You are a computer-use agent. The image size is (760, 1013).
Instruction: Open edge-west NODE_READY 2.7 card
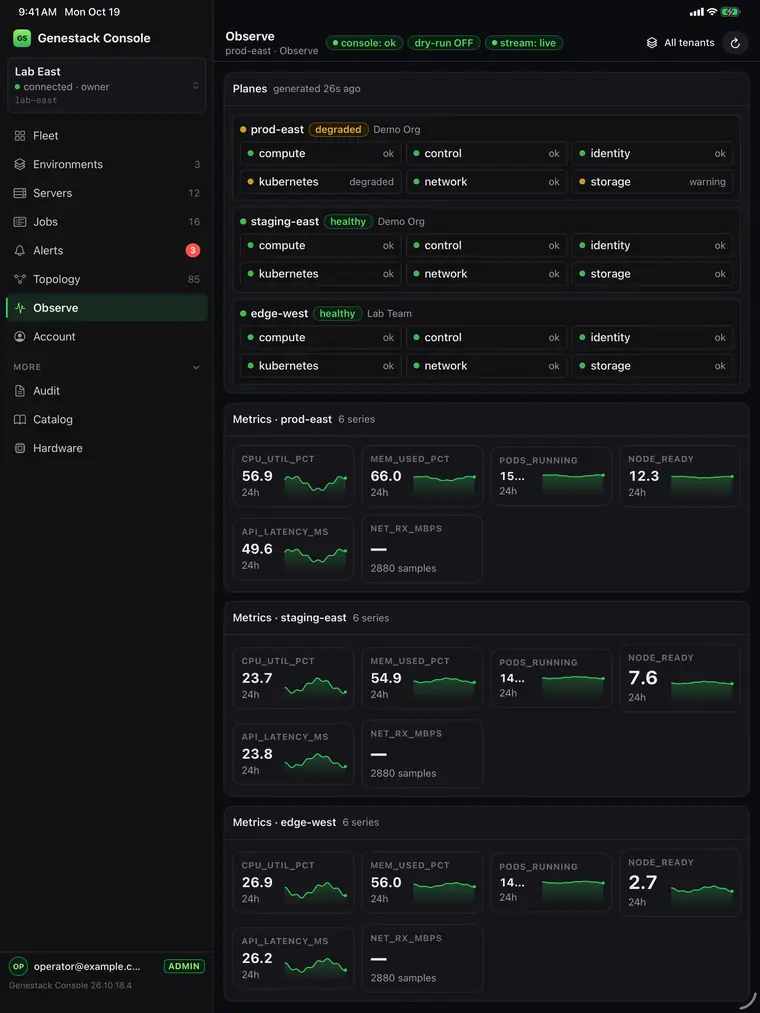point(680,882)
